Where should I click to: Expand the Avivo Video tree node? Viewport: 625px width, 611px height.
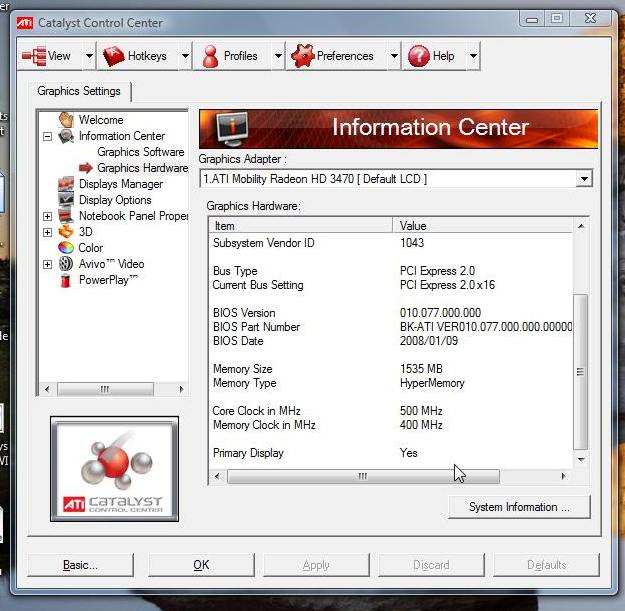pyautogui.click(x=47, y=264)
